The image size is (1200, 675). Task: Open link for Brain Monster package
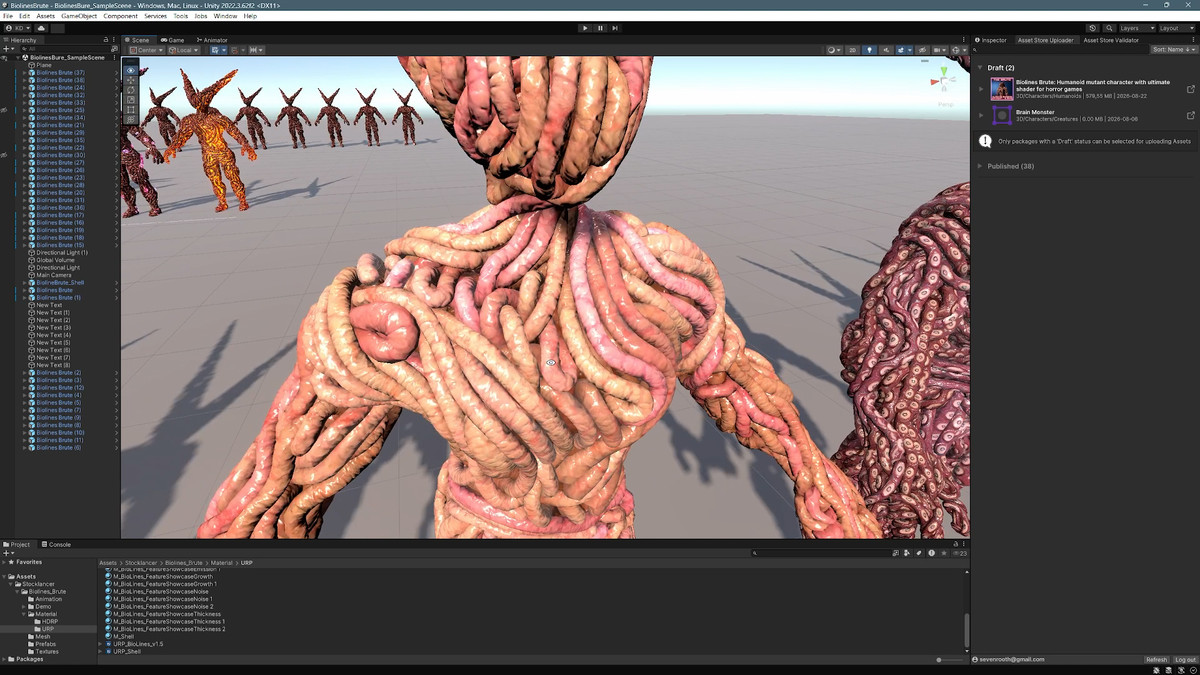1190,116
